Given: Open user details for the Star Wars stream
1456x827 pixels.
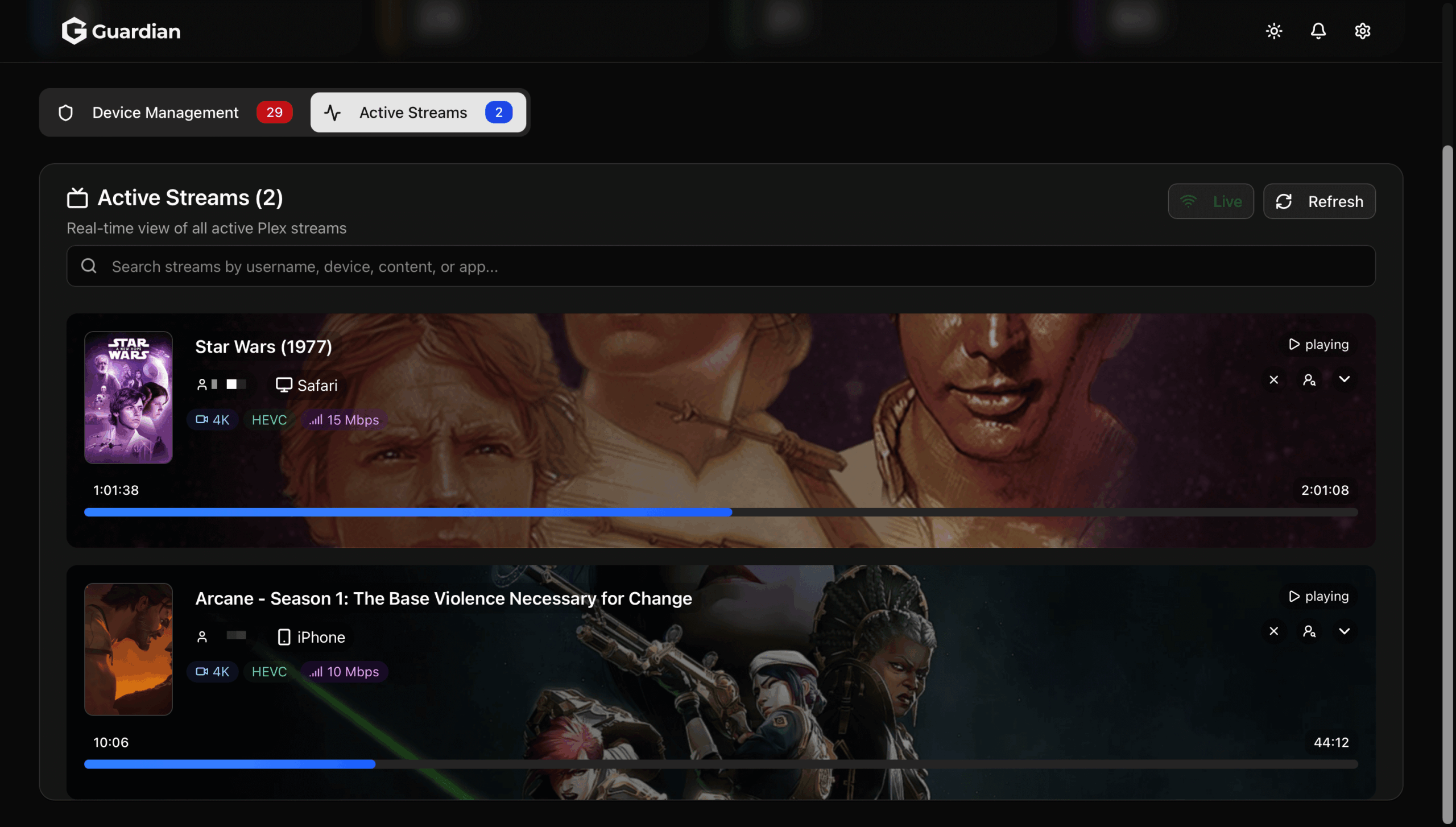Looking at the screenshot, I should coord(1309,379).
